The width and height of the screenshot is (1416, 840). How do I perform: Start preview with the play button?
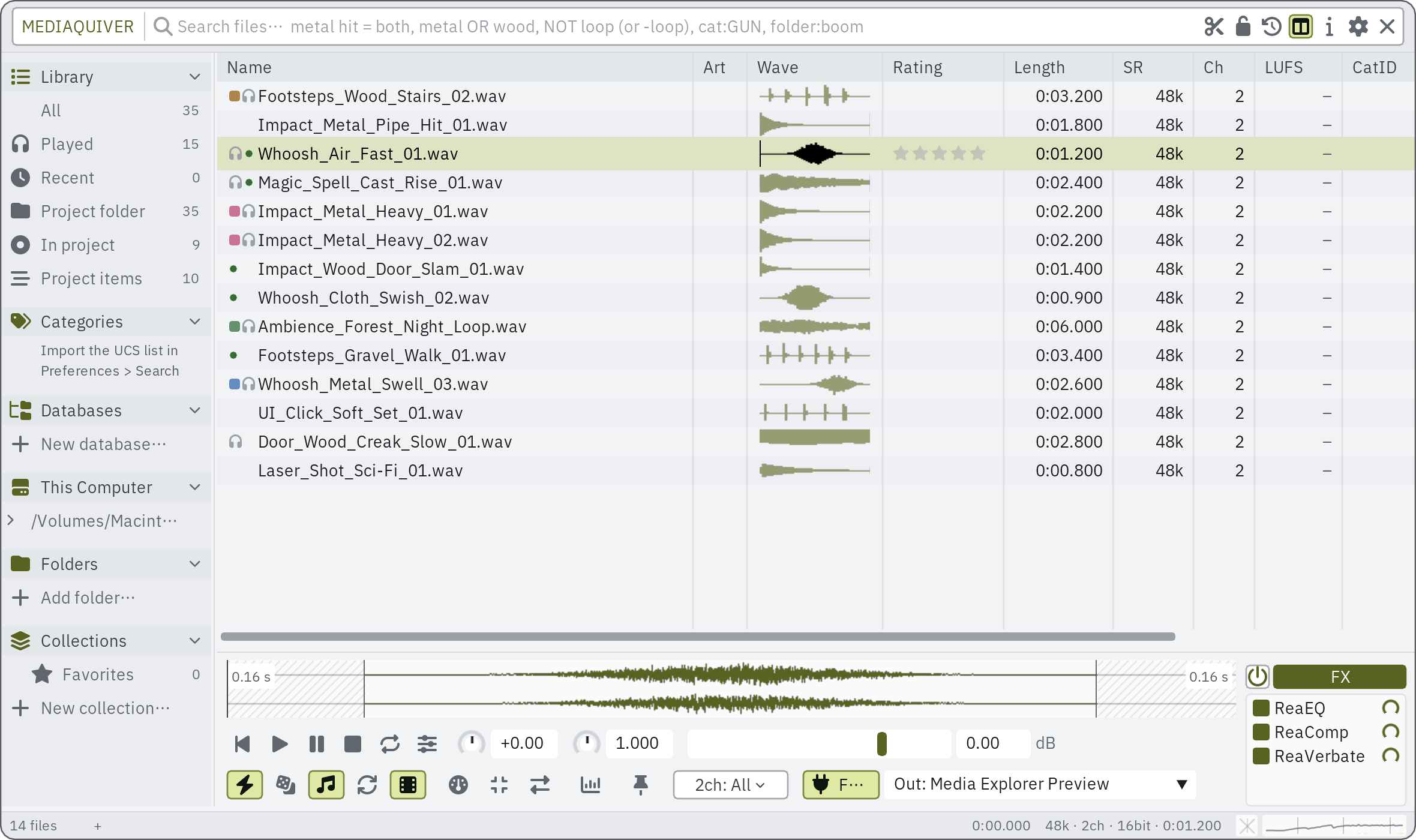click(280, 744)
